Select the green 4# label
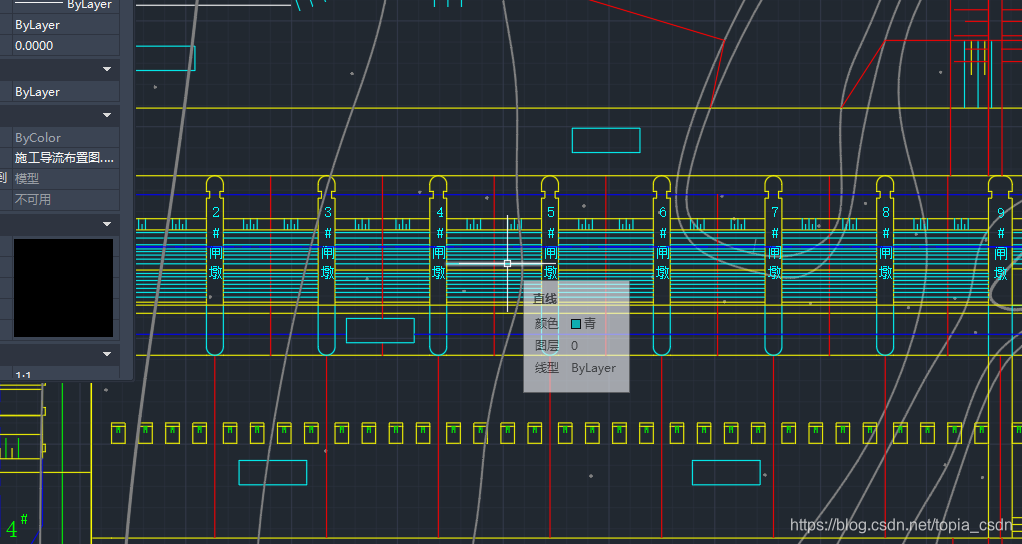The image size is (1022, 544). pos(17,528)
